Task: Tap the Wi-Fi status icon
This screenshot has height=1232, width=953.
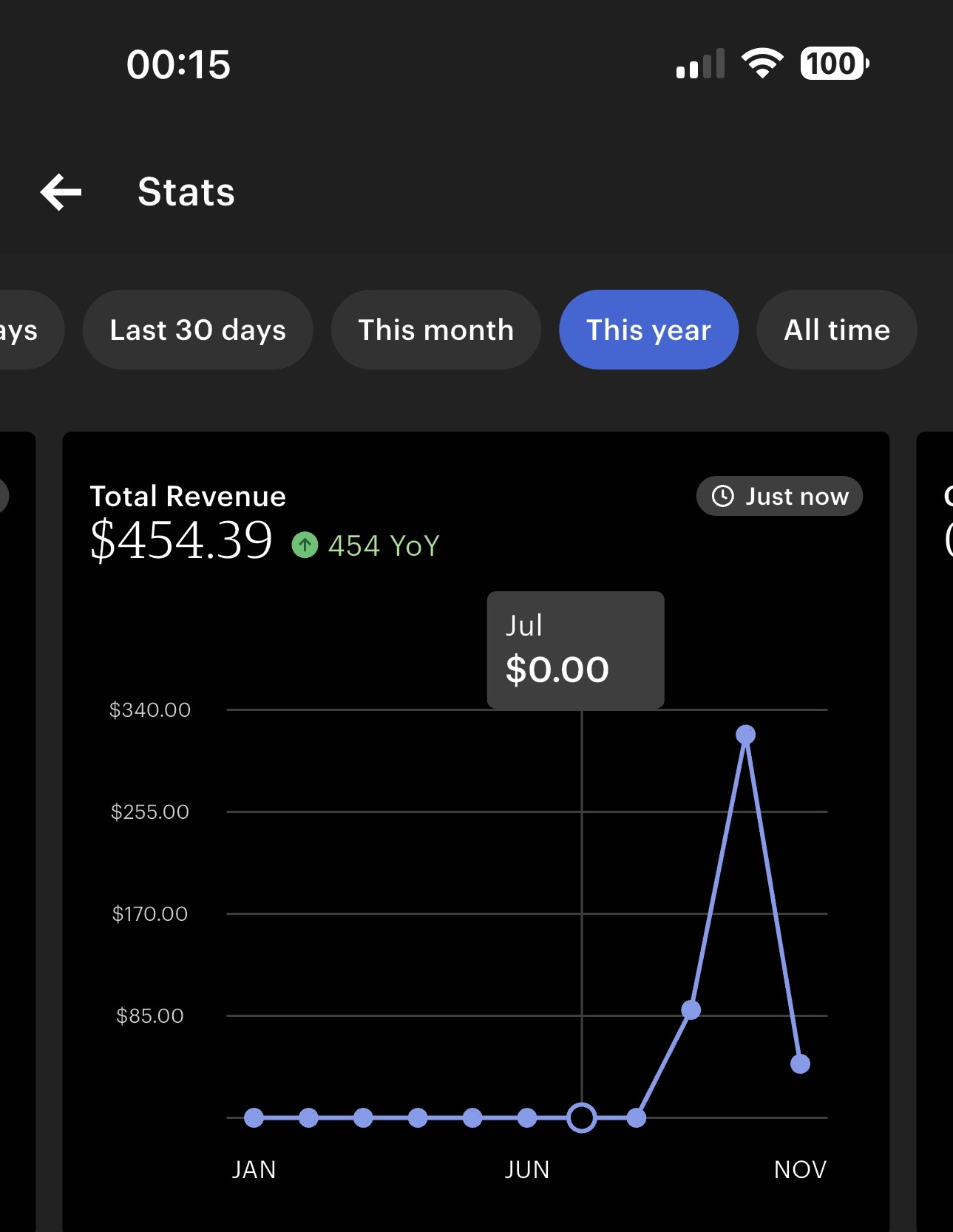Action: click(x=762, y=64)
